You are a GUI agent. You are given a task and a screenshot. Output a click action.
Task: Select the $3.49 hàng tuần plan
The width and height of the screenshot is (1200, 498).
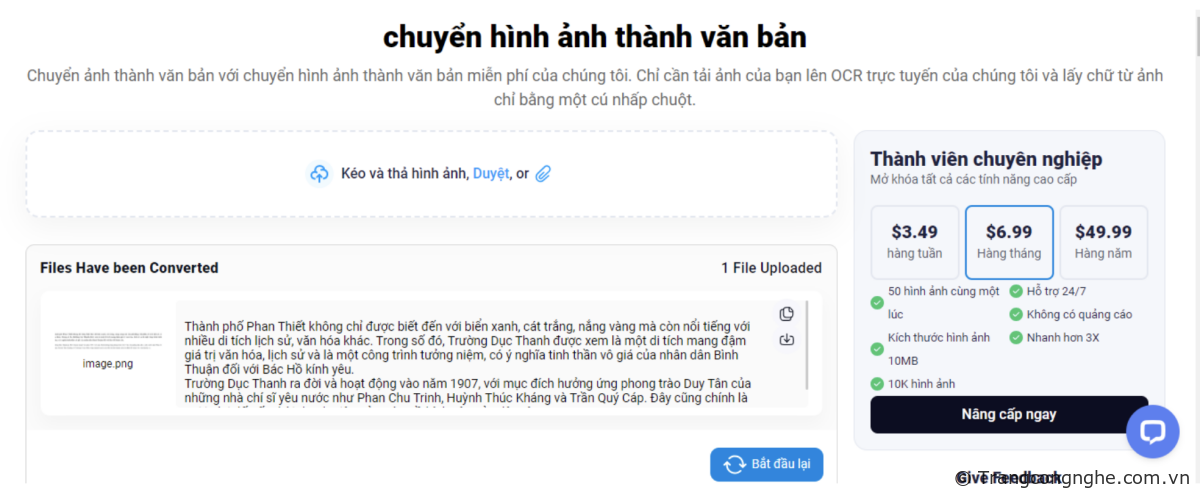tap(914, 242)
